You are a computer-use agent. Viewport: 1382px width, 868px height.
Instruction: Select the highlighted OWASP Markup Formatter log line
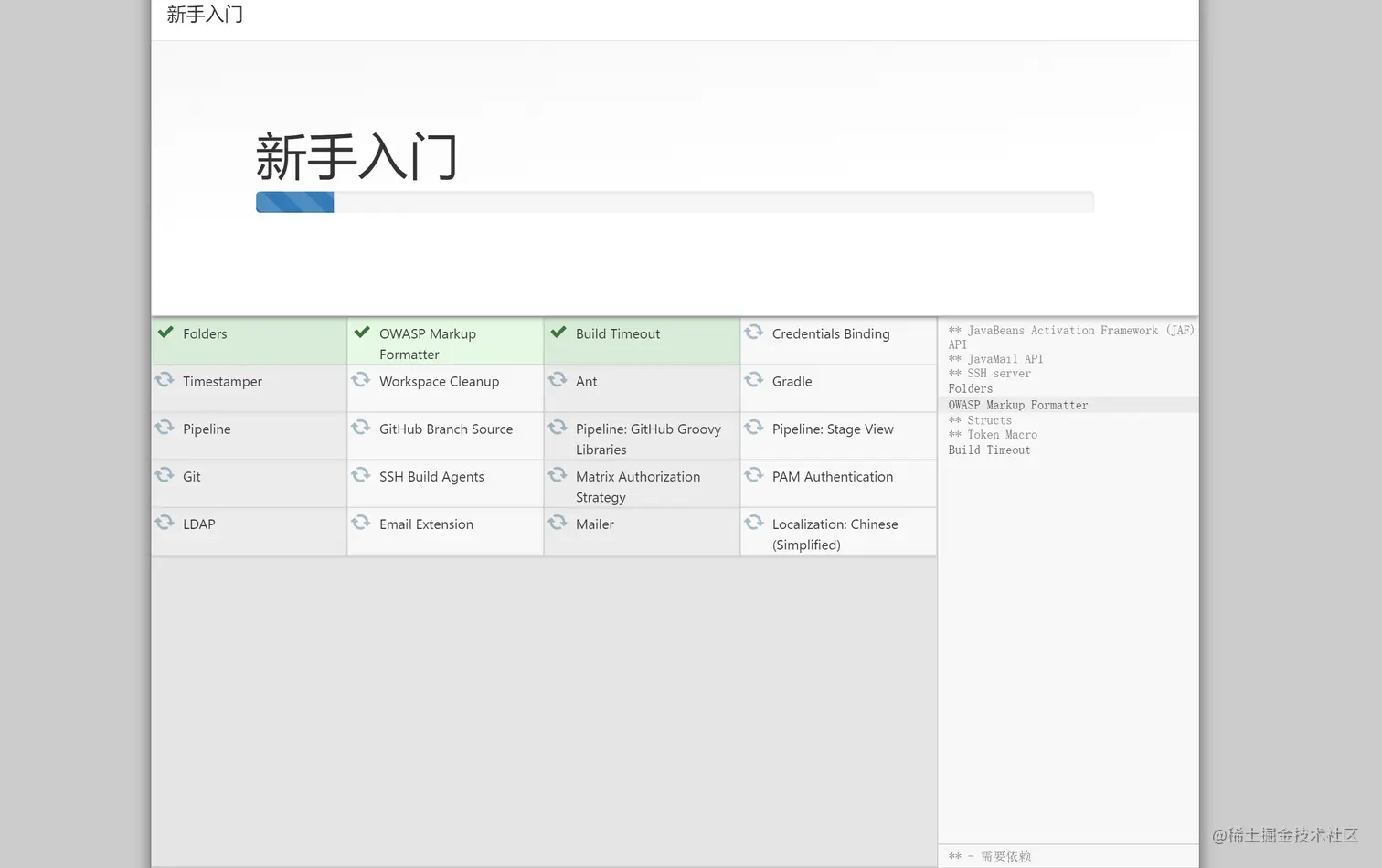pos(1016,405)
